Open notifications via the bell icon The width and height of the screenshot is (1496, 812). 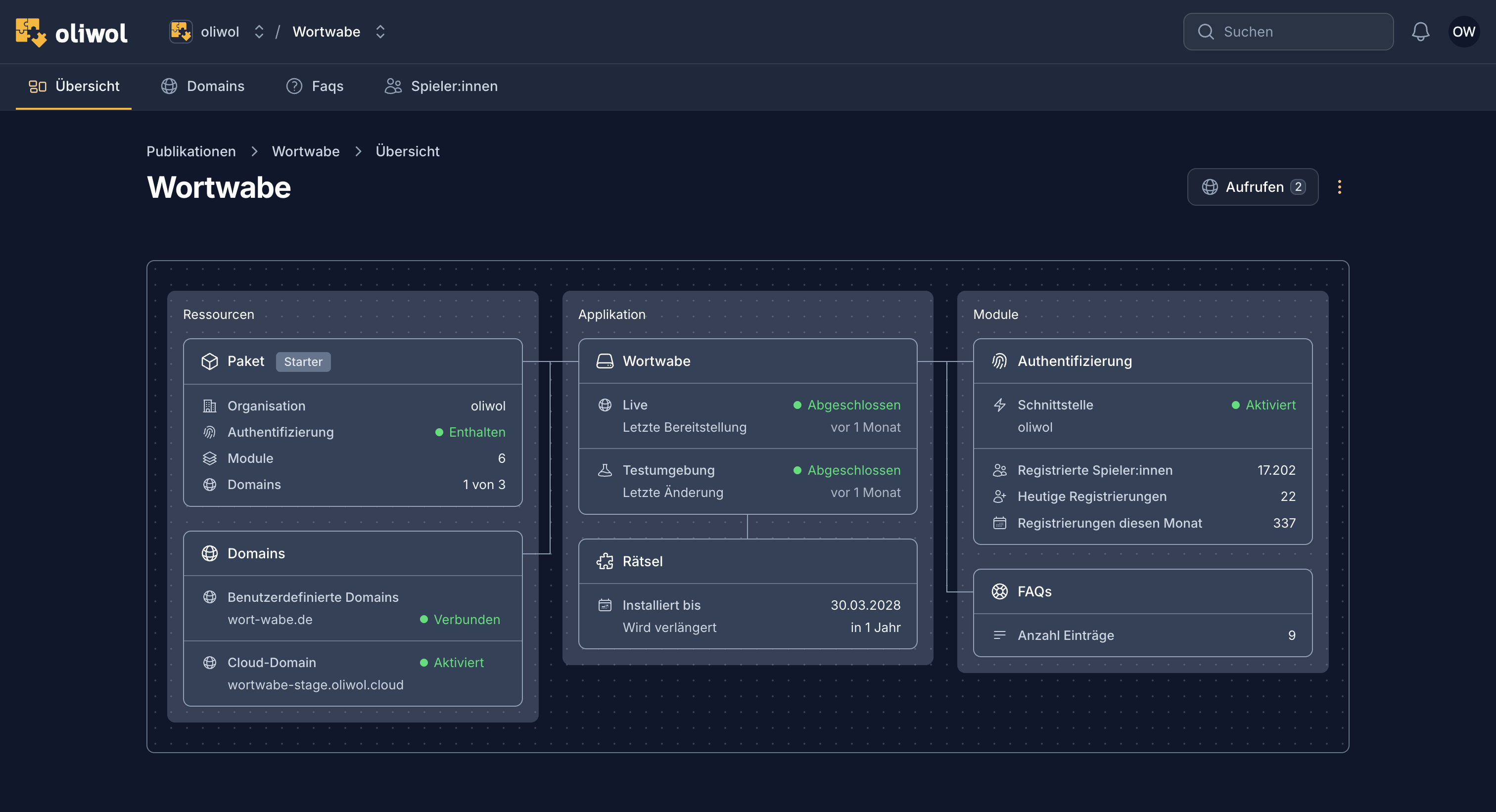1420,32
